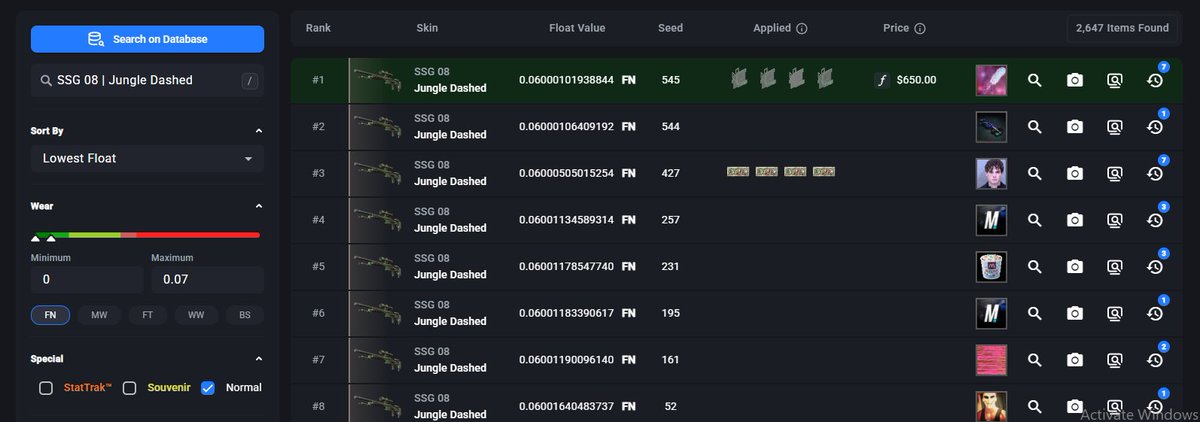Toggle the BS wear filter
The width and height of the screenshot is (1200, 422).
(x=245, y=315)
